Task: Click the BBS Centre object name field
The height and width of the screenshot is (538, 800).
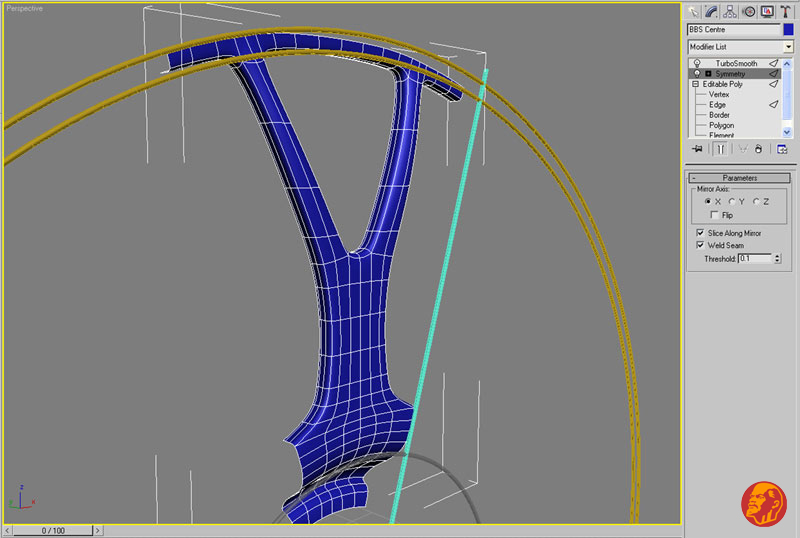Action: pos(733,30)
